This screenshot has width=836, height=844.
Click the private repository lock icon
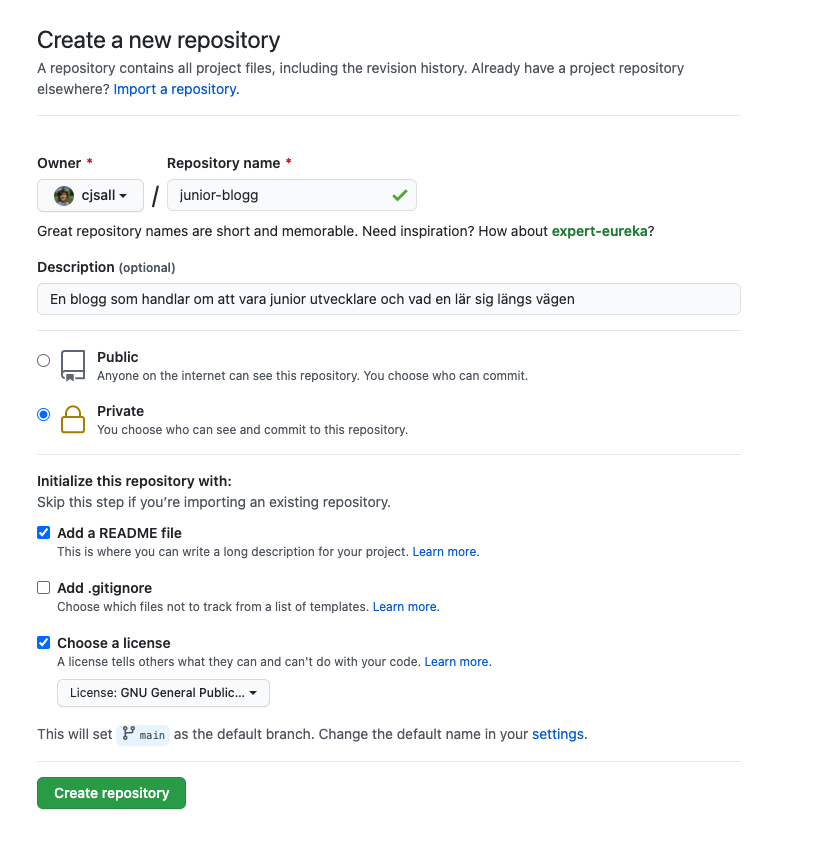click(73, 420)
